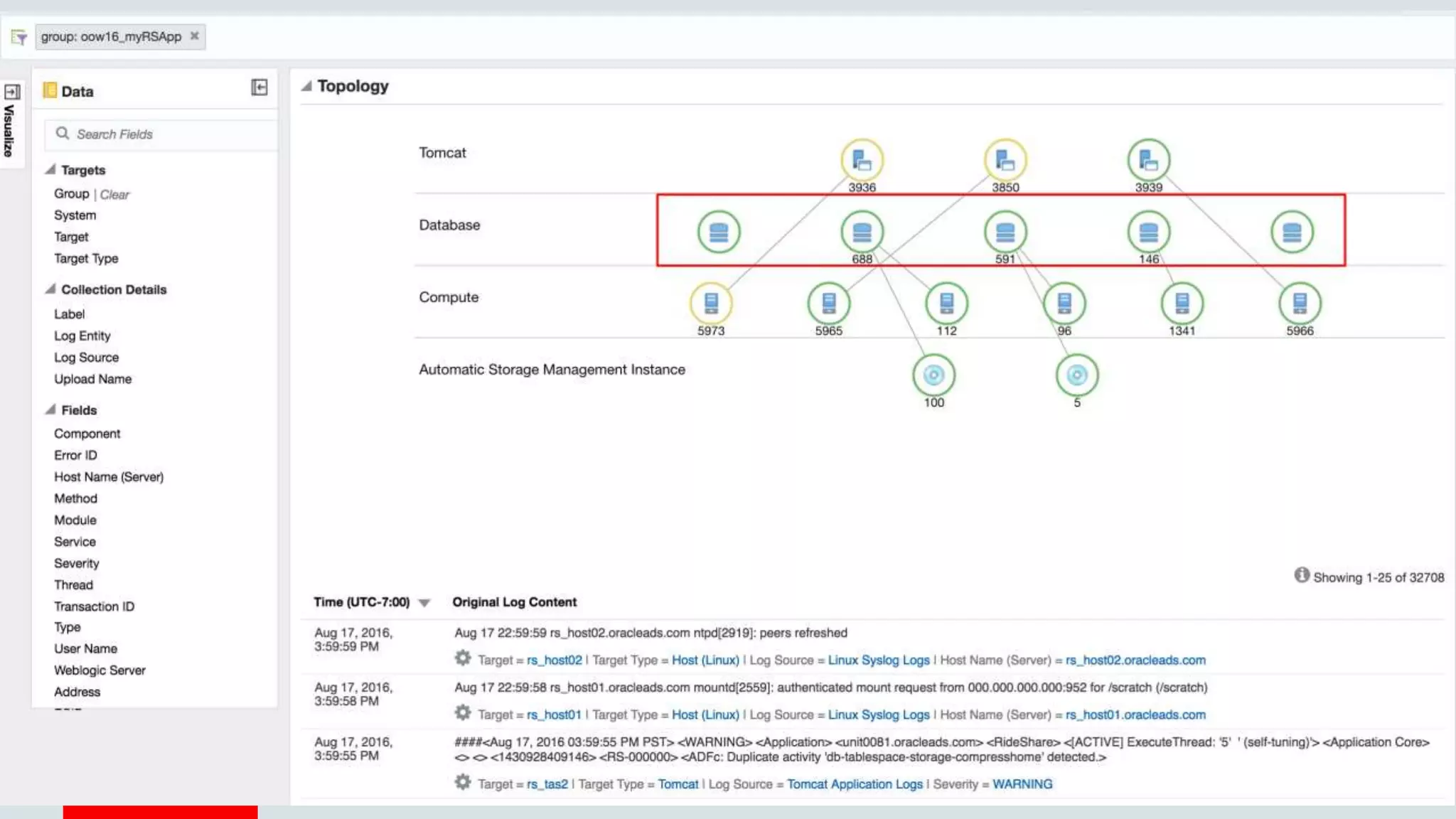The height and width of the screenshot is (819, 1456).
Task: Click the Compute node labeled 1341
Action: [1182, 304]
